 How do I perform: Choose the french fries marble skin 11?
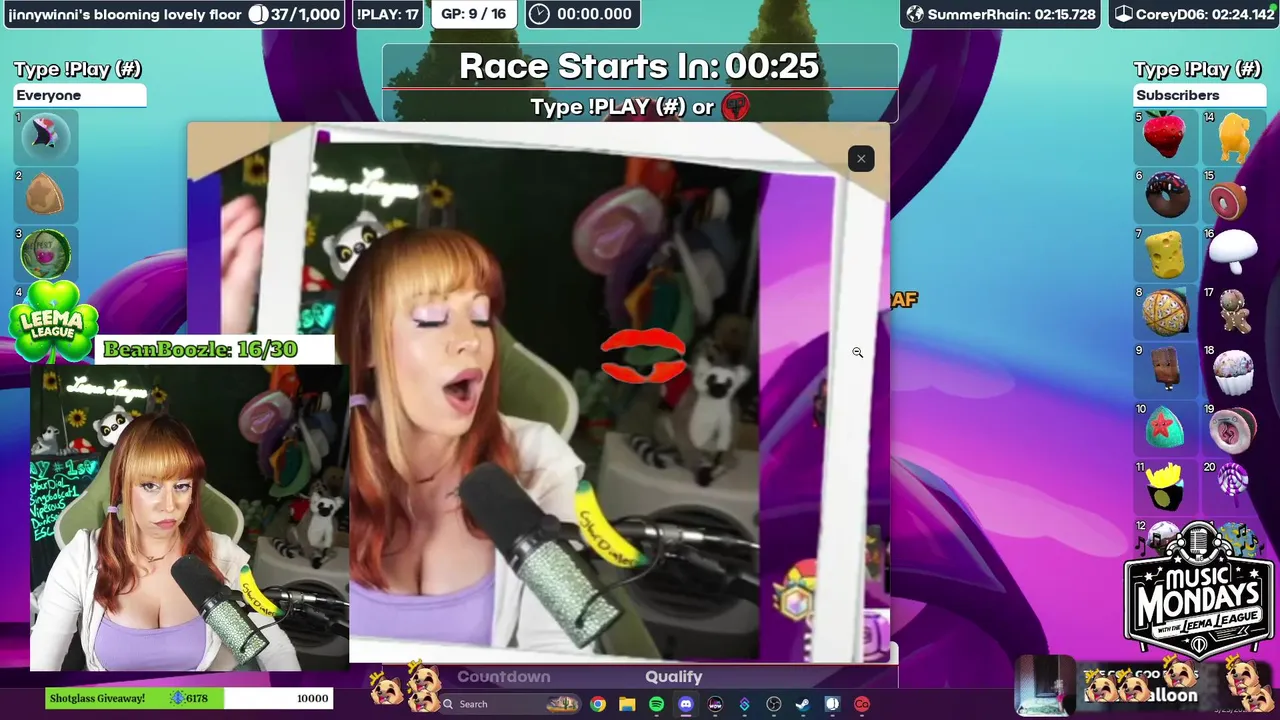click(1166, 485)
